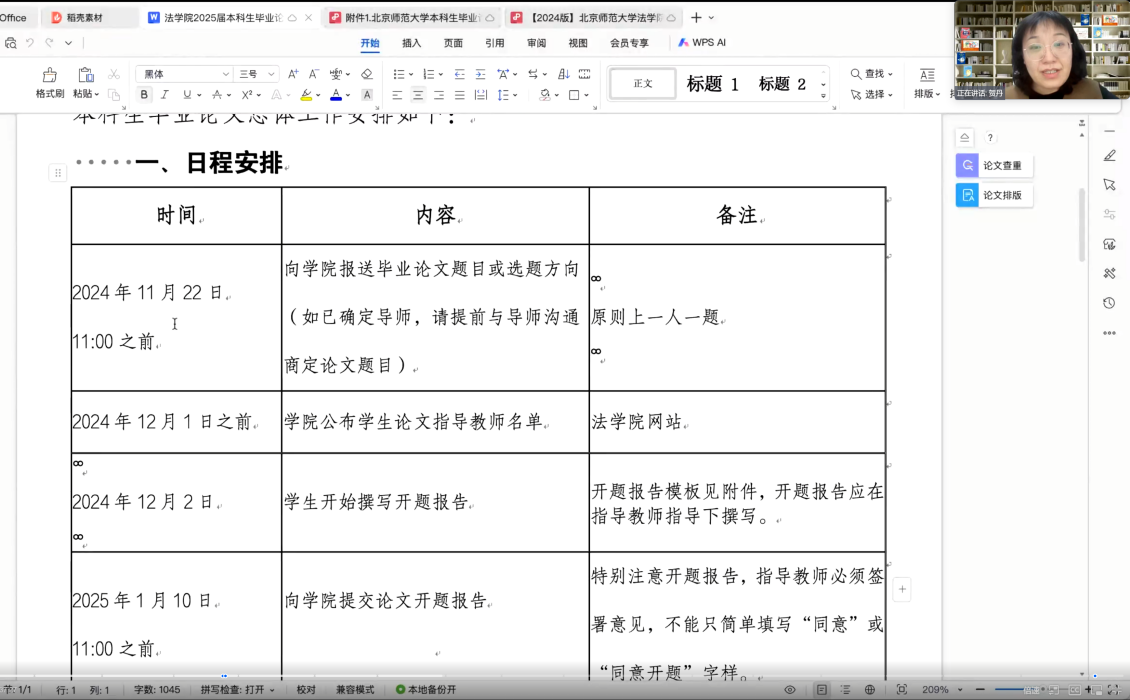Click the 209% zoom level in status bar
This screenshot has width=1130, height=700.
[x=935, y=690]
